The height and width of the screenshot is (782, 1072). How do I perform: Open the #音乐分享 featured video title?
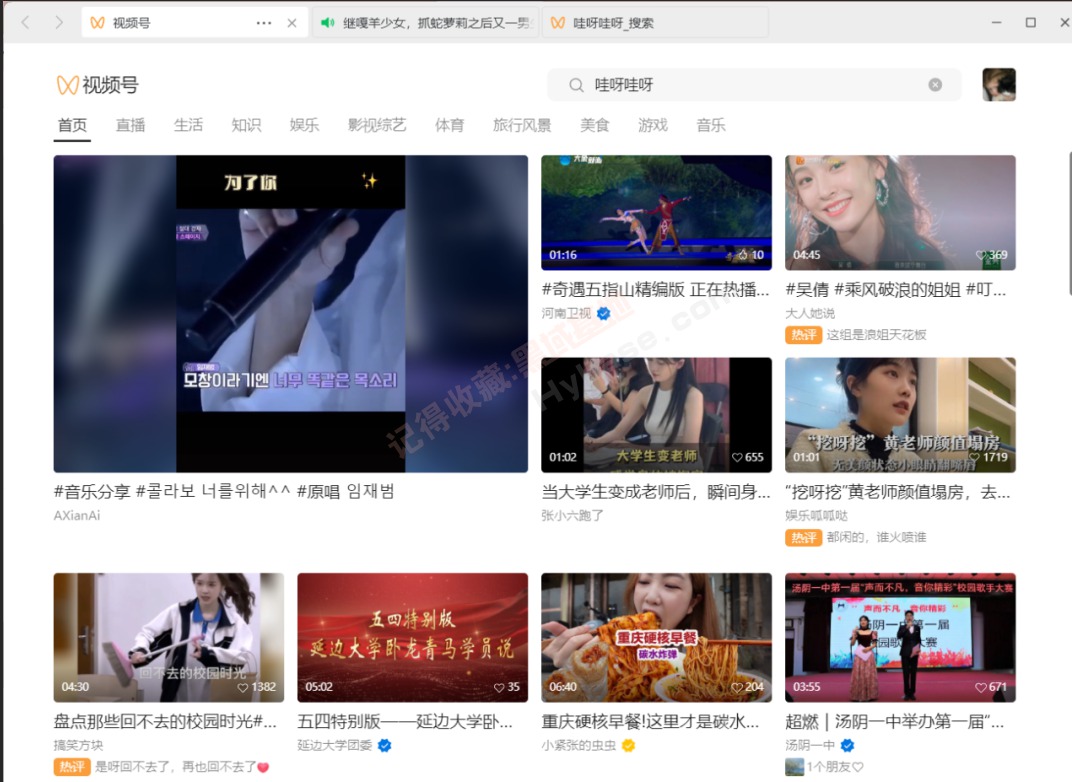(x=224, y=491)
